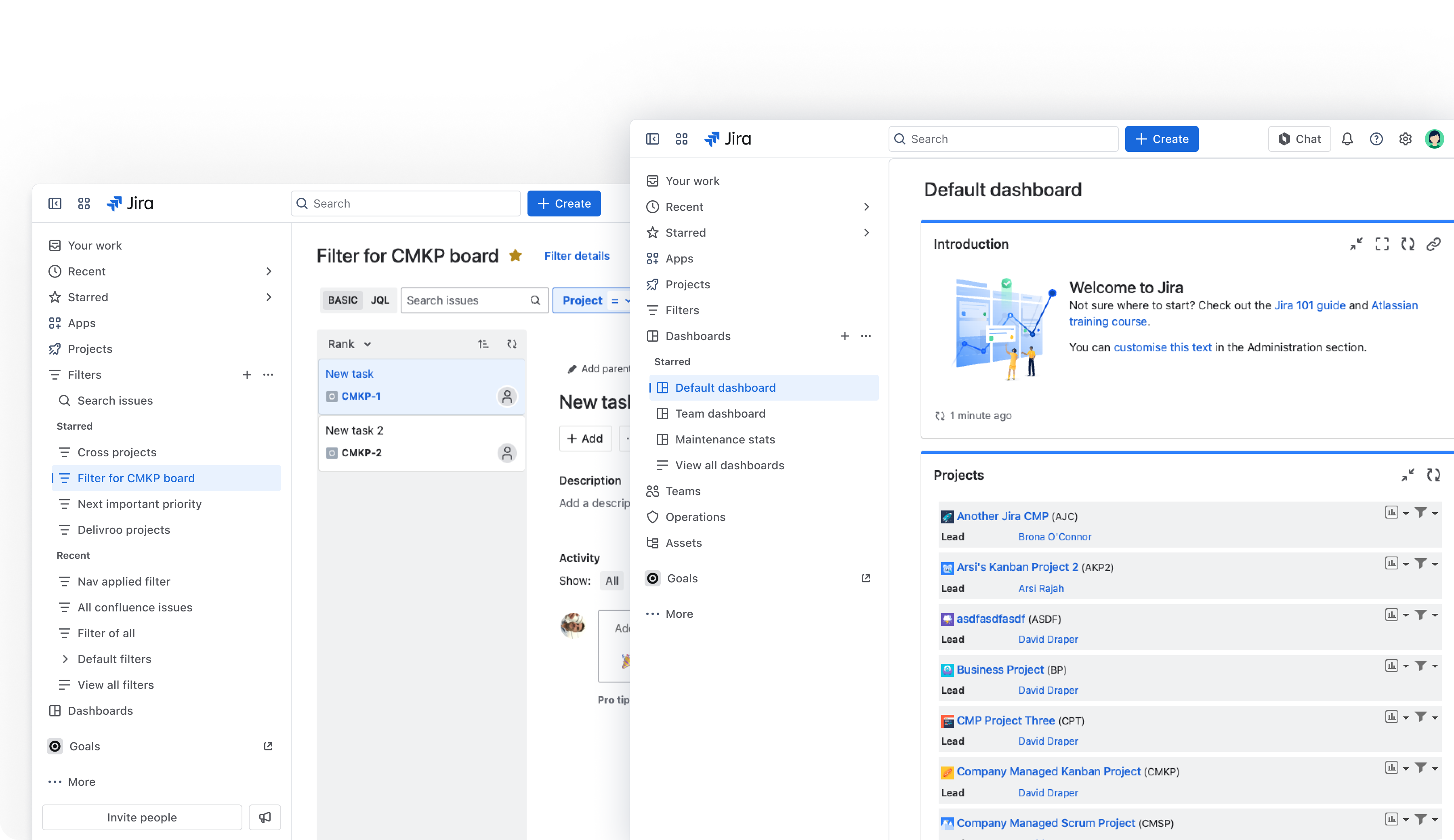Expand Recent in back window sidebar
Screen dimensions: 1454x840
pyautogui.click(x=268, y=271)
